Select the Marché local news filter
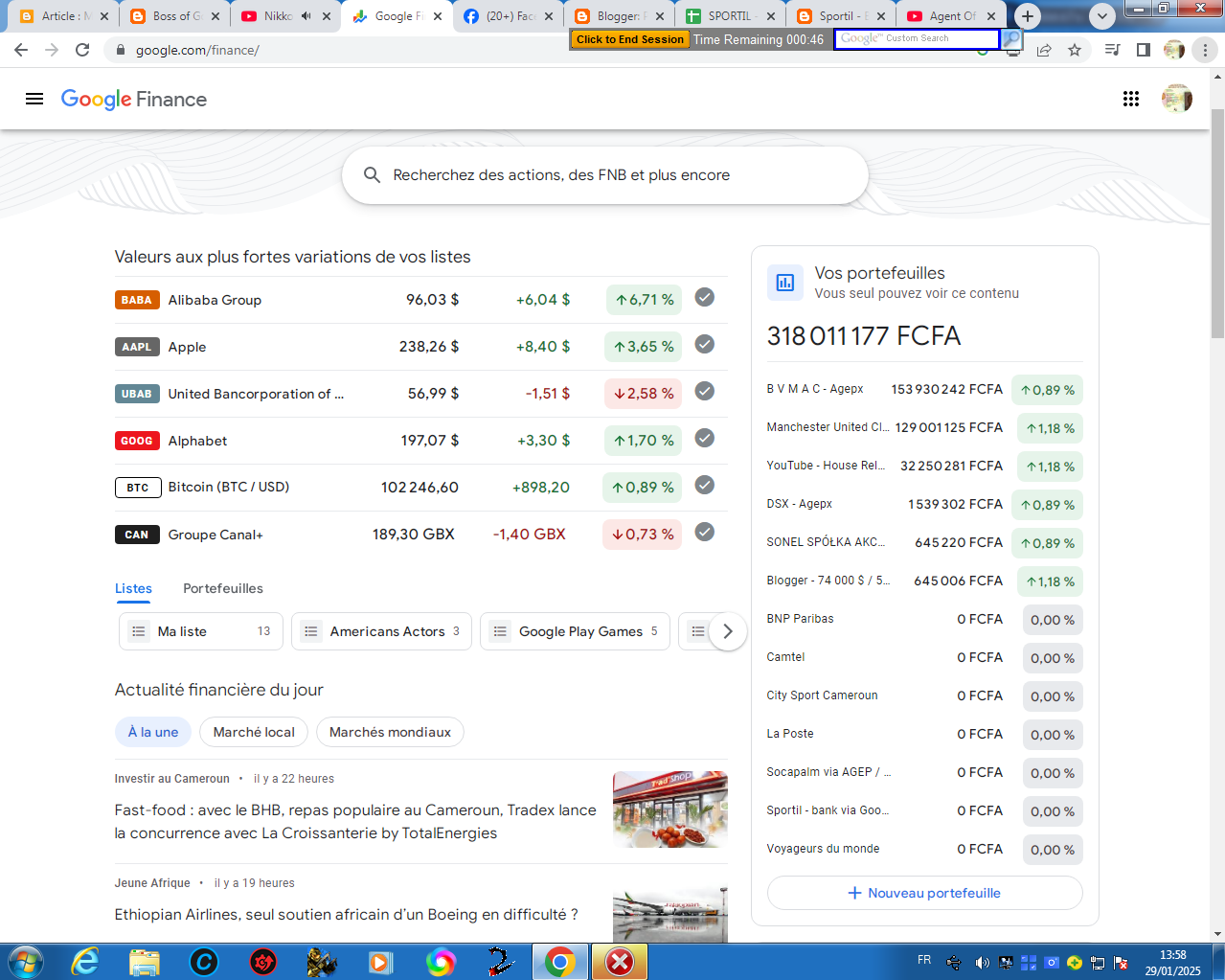 point(254,732)
